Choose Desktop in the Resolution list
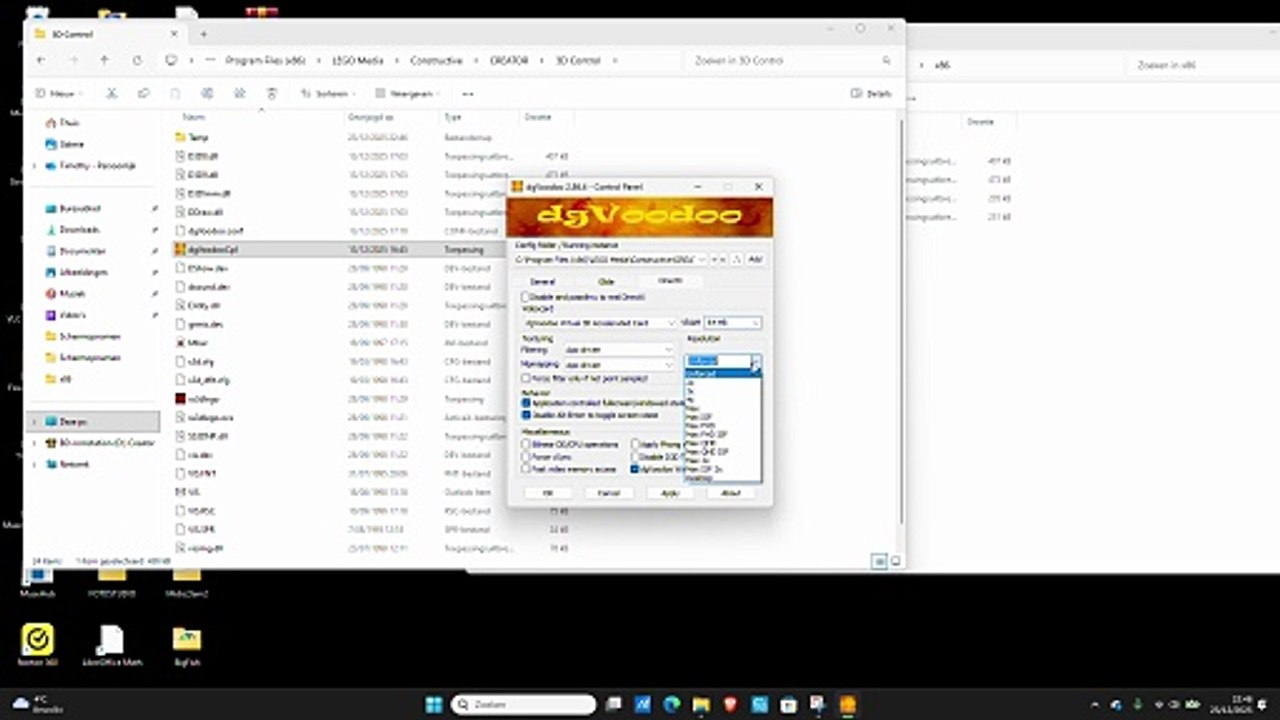The image size is (1280, 720). [x=722, y=478]
